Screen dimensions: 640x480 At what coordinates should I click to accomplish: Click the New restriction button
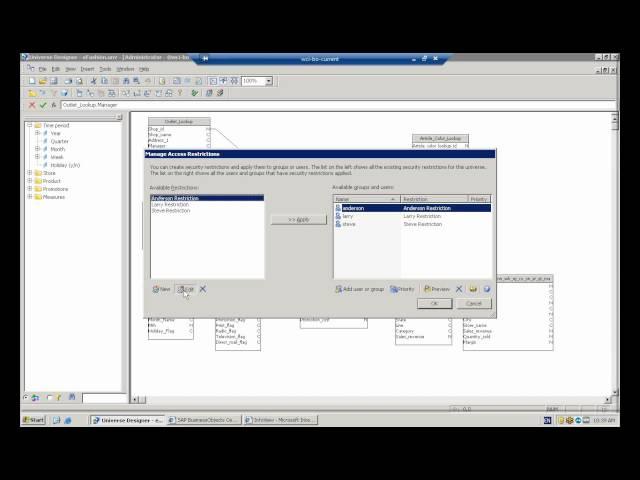pyautogui.click(x=161, y=289)
